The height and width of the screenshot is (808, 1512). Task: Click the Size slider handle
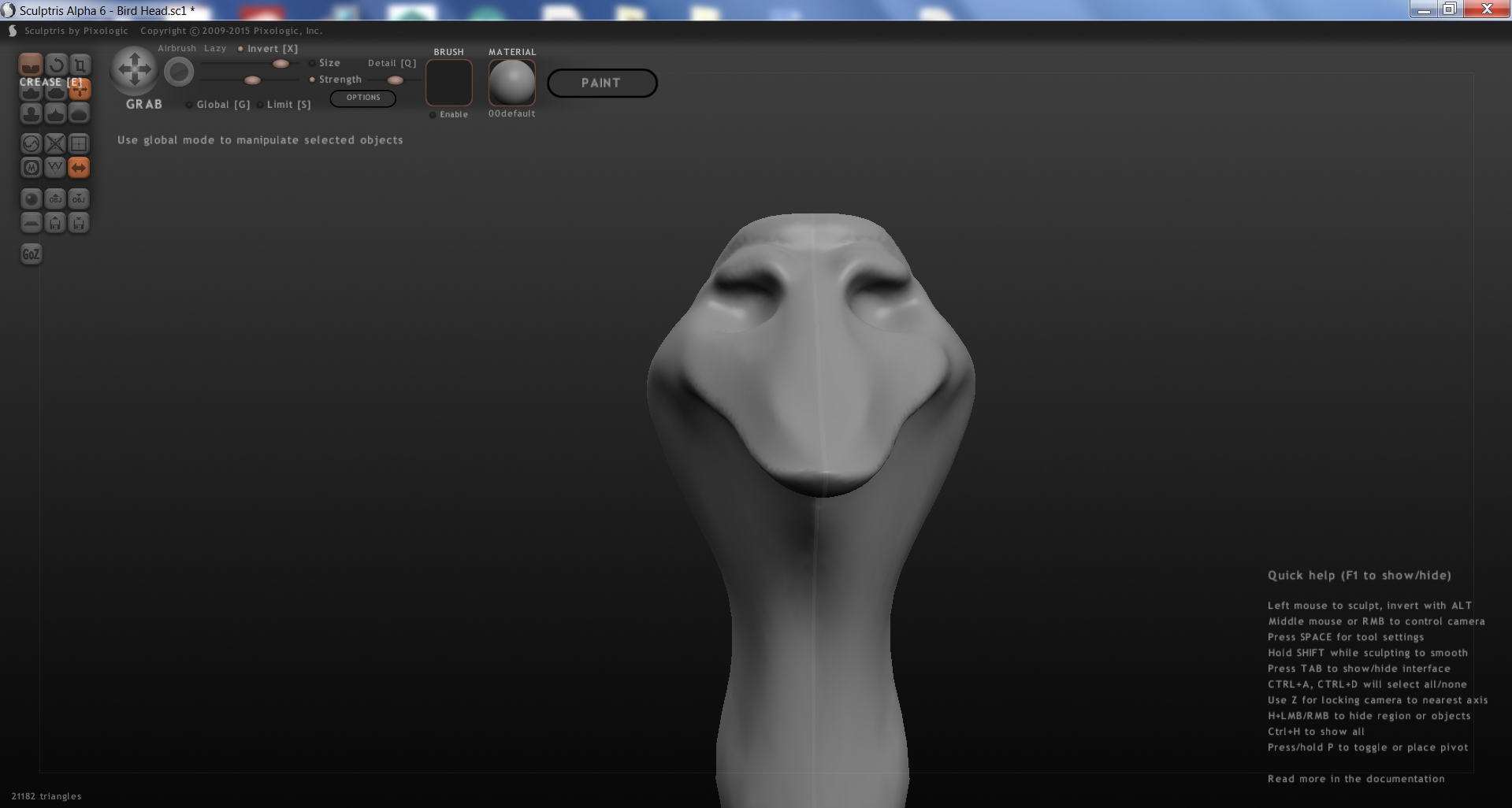pos(280,64)
